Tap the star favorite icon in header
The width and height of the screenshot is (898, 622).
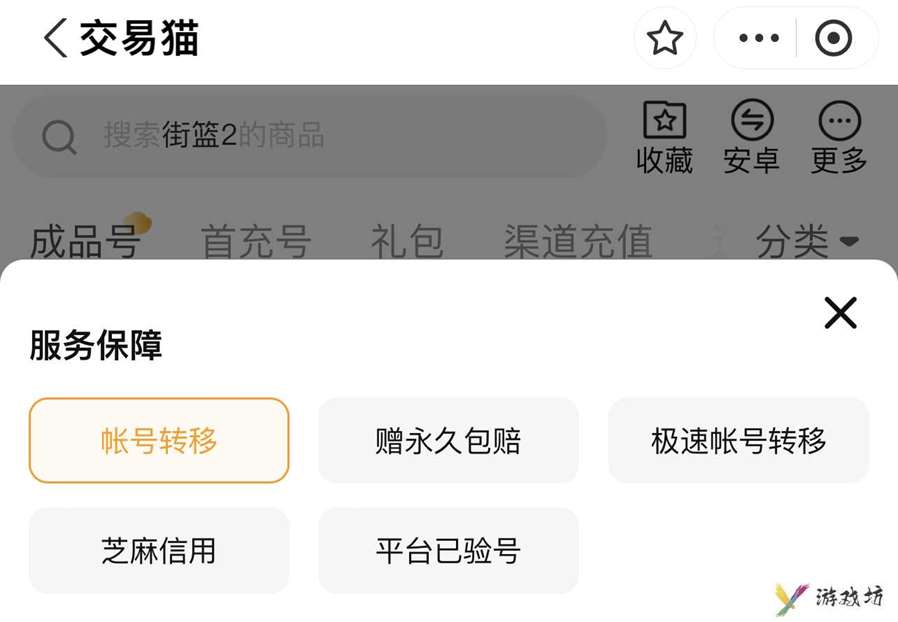pyautogui.click(x=665, y=38)
